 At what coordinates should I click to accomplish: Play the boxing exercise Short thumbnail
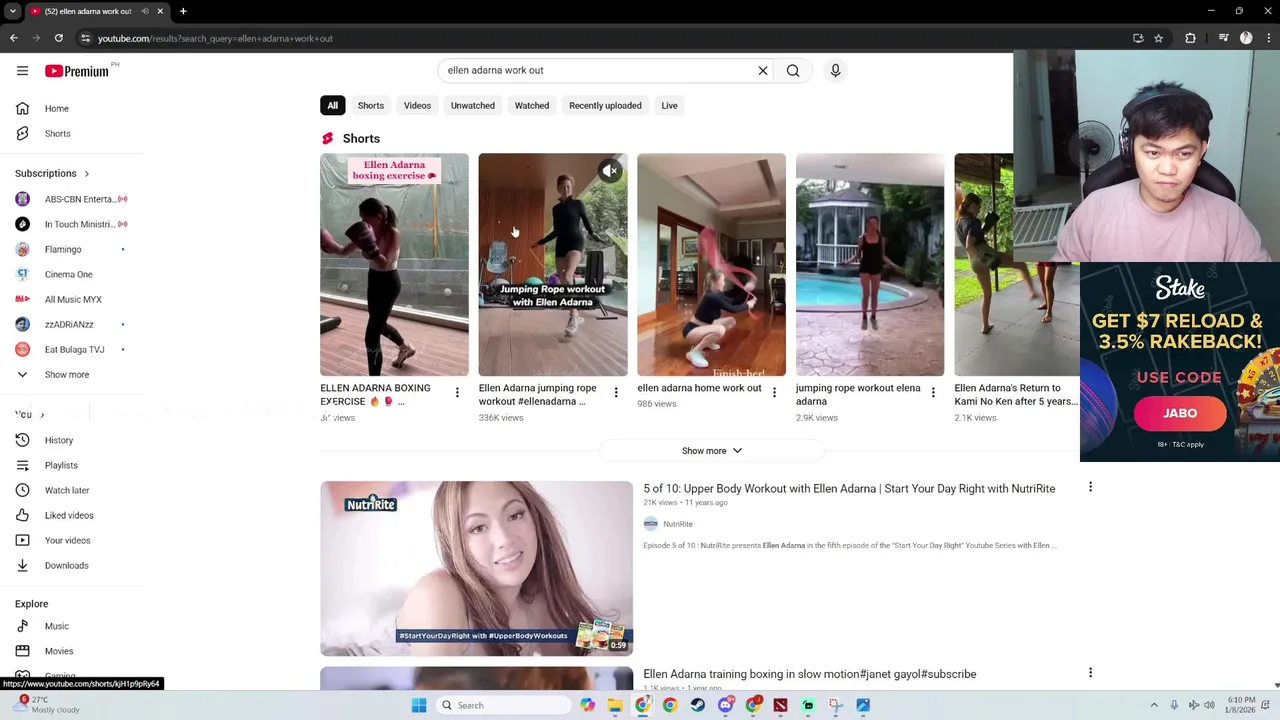pyautogui.click(x=394, y=265)
